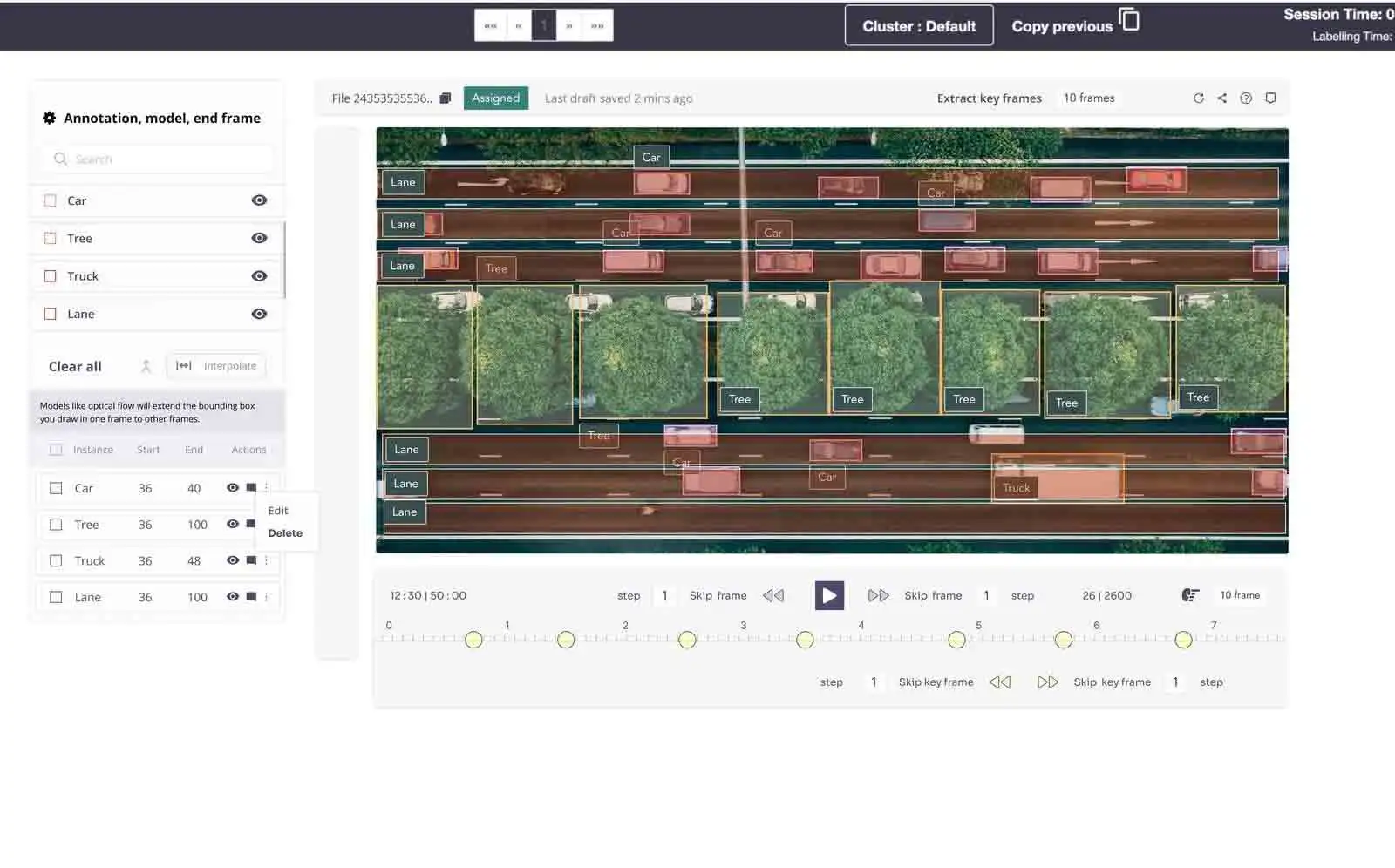Copy the file name using the copy icon
The width and height of the screenshot is (1395, 868).
pyautogui.click(x=445, y=98)
